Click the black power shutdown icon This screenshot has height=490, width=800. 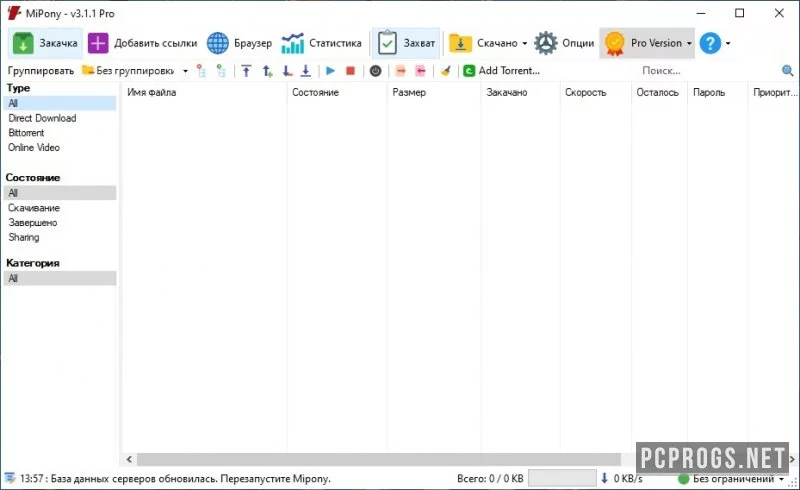tap(376, 71)
